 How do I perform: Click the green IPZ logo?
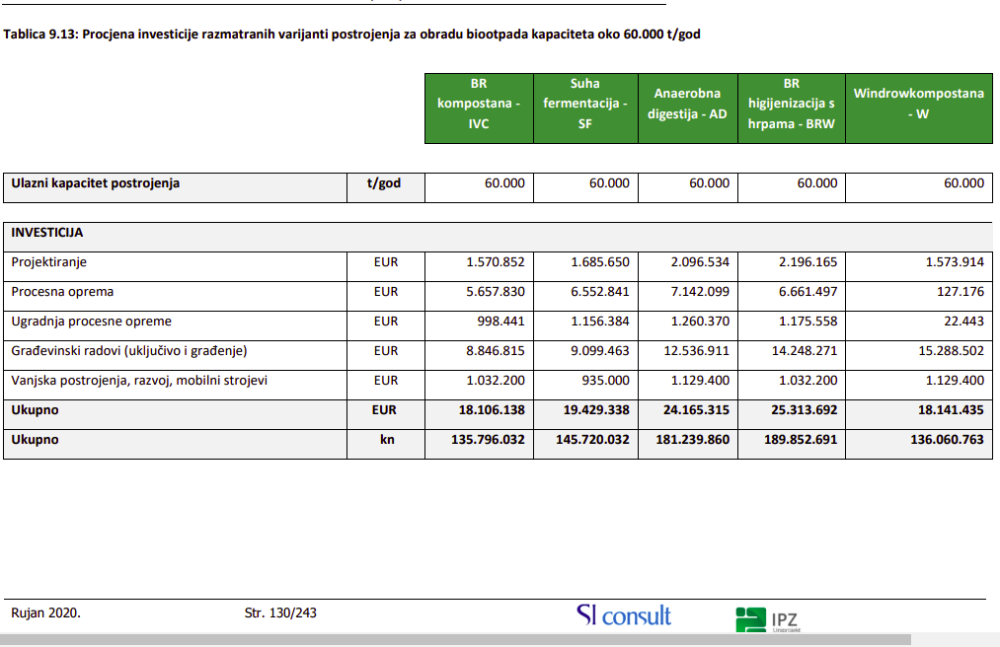coord(767,619)
